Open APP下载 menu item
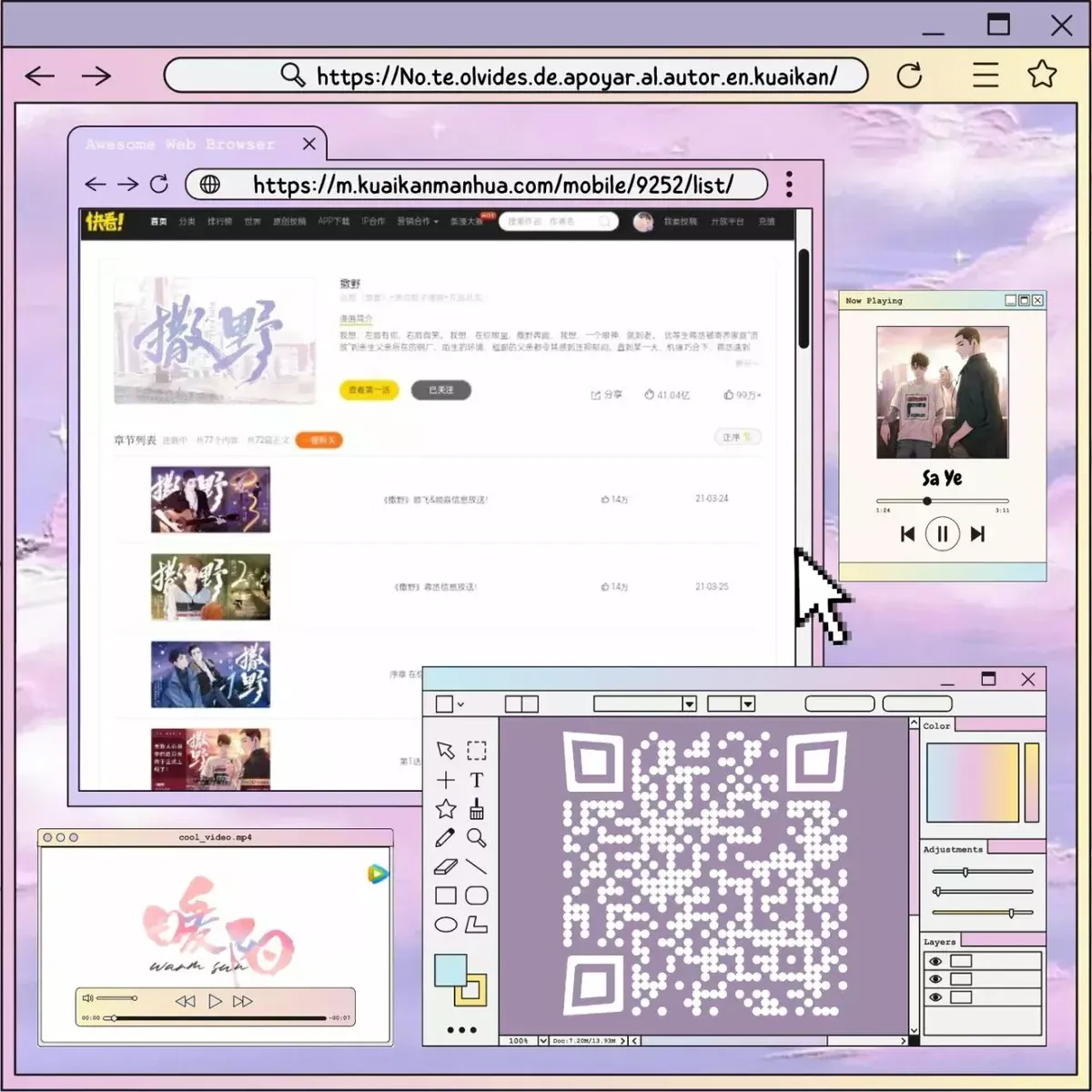The height and width of the screenshot is (1092, 1092). click(334, 221)
